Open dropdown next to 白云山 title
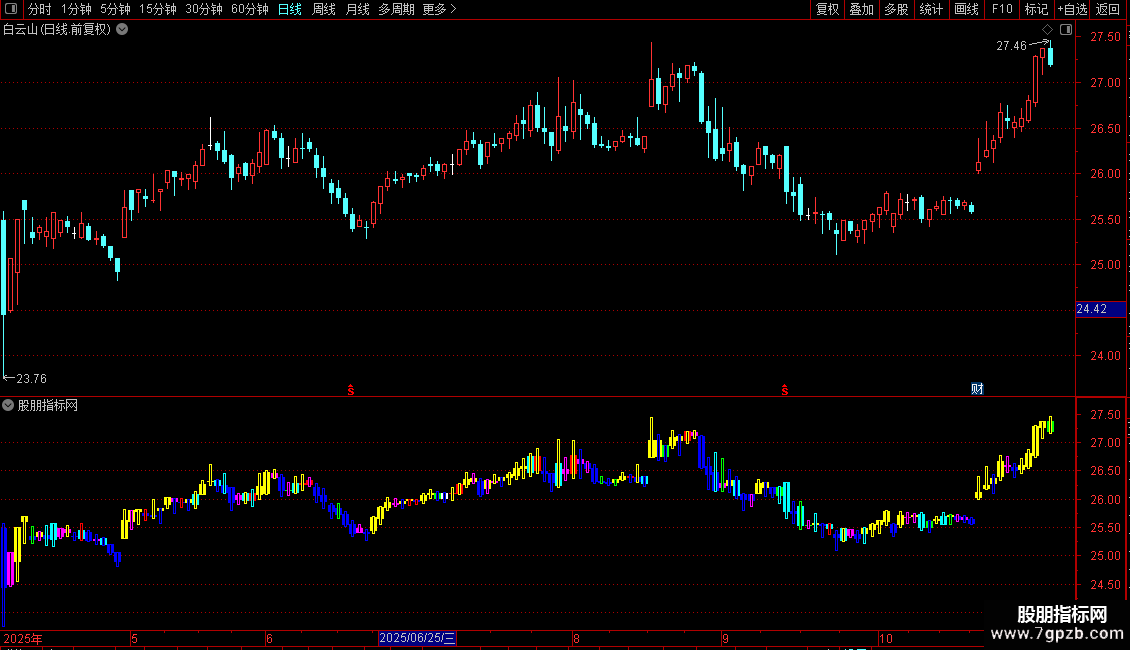Screen dimensions: 1130x650 coord(123,29)
